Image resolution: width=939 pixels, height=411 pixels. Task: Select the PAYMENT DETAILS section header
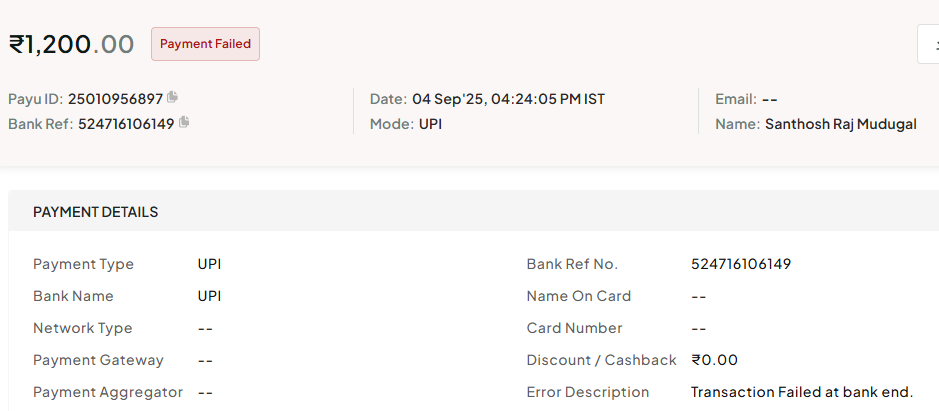coord(96,211)
